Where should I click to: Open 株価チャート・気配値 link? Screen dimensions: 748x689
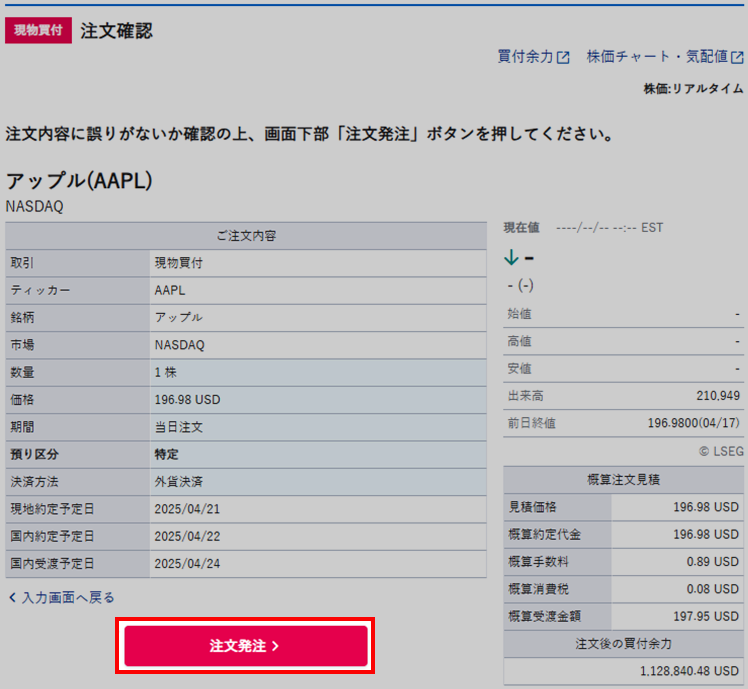[657, 57]
